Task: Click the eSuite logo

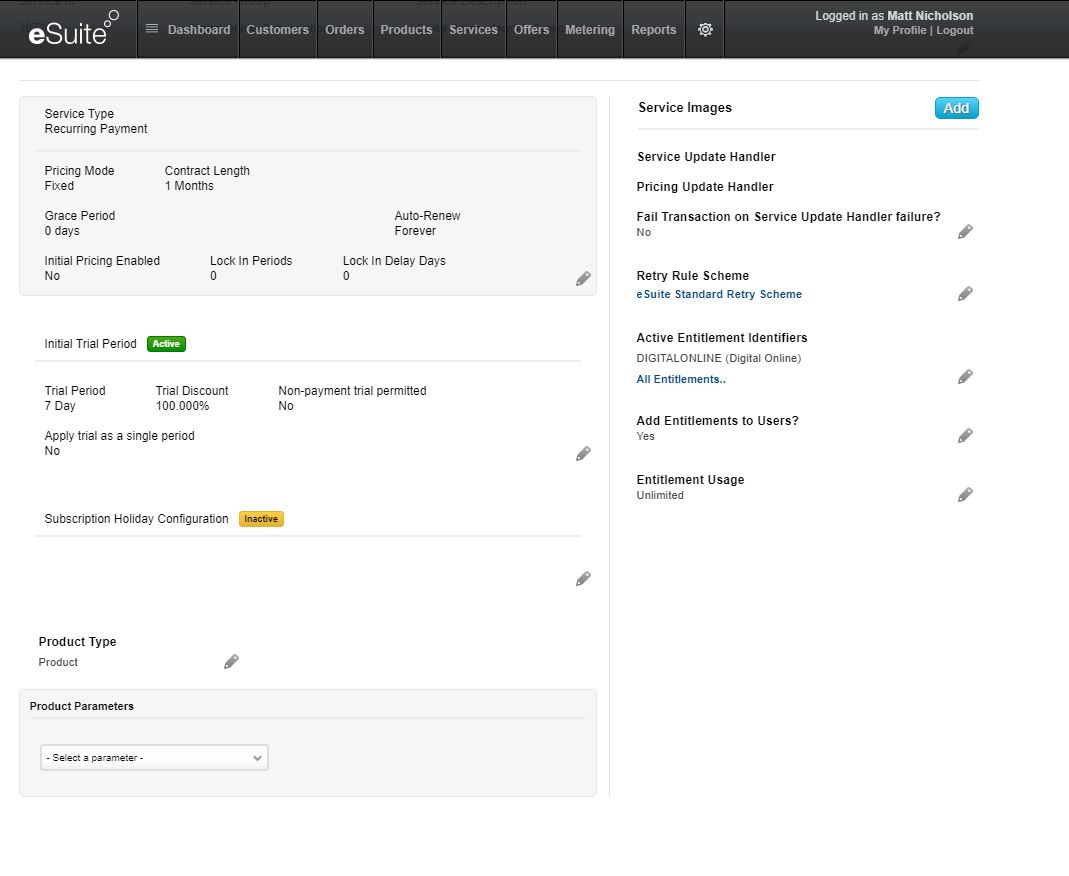Action: (x=70, y=30)
